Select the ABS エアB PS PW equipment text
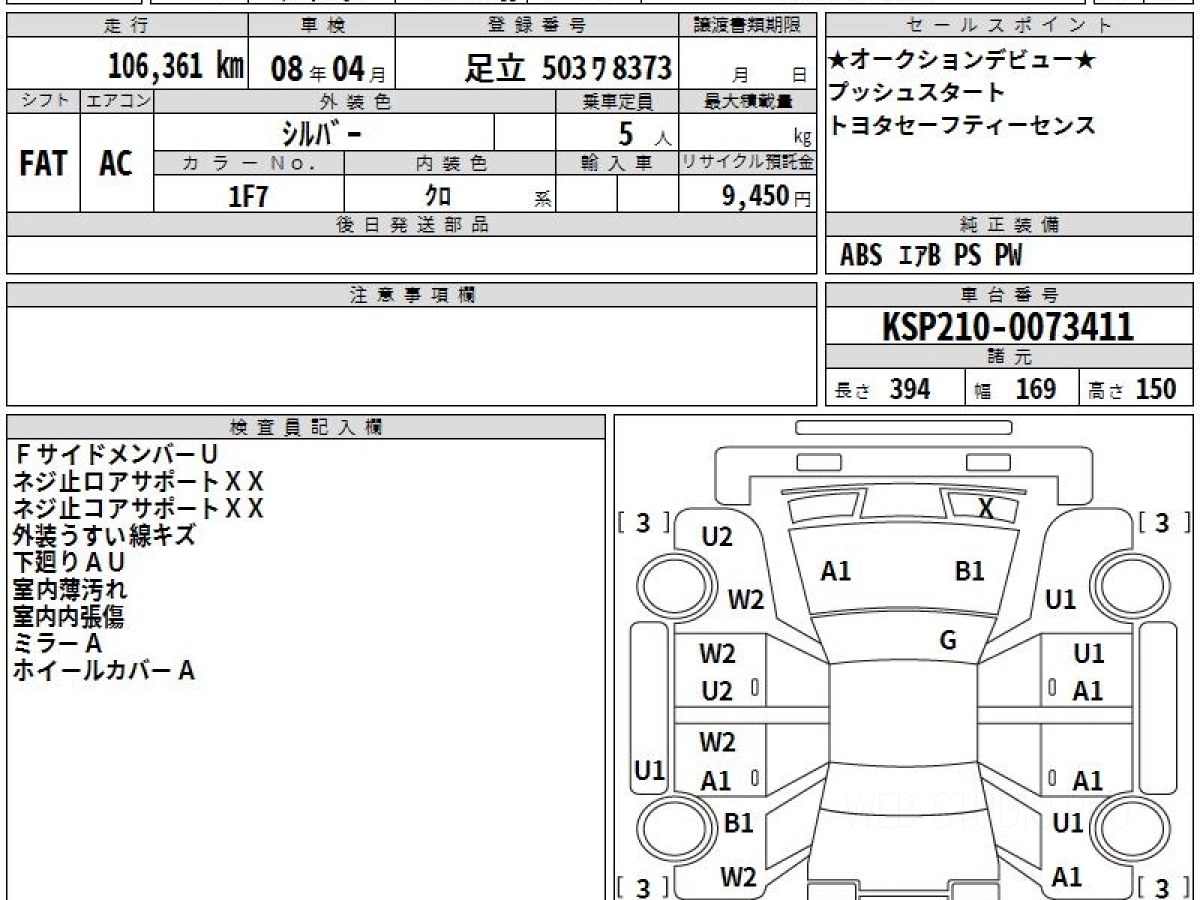This screenshot has width=1200, height=900. coord(931,256)
